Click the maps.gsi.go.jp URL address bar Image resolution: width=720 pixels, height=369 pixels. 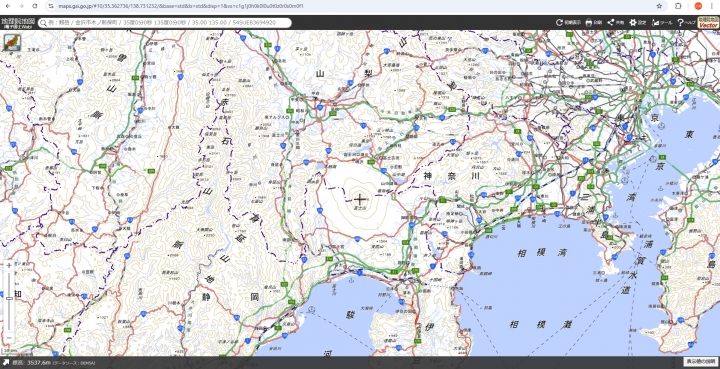click(x=181, y=6)
